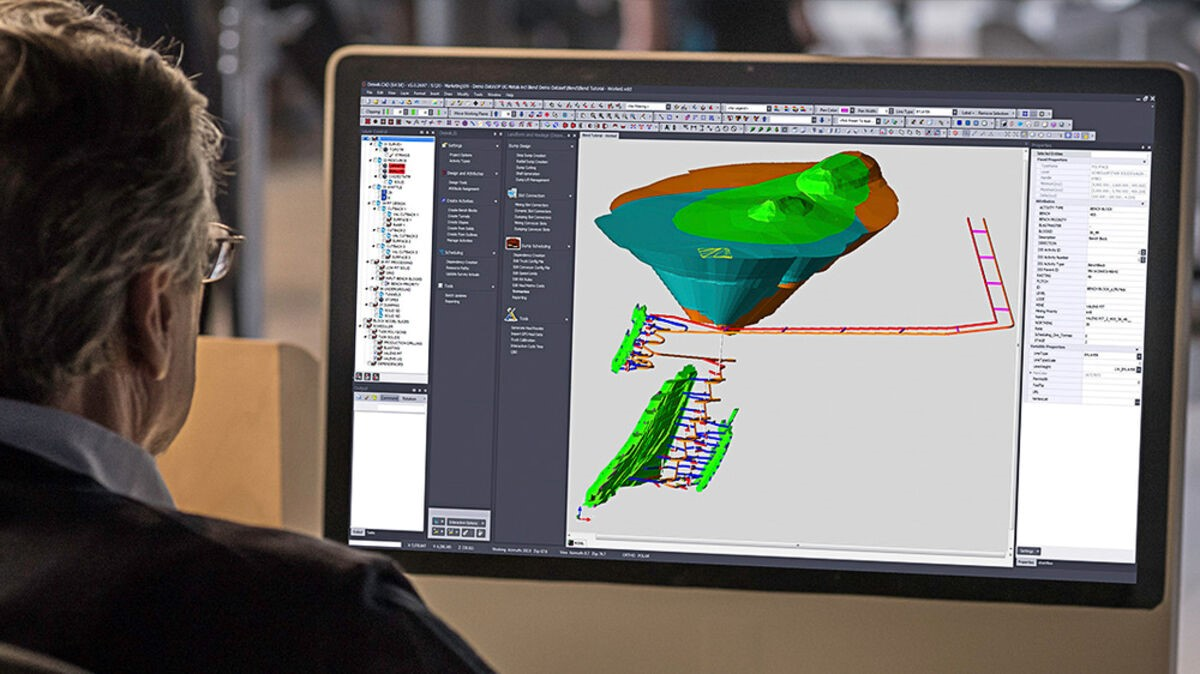Open the File menu
Viewport: 1200px width, 674px height.
[x=368, y=93]
